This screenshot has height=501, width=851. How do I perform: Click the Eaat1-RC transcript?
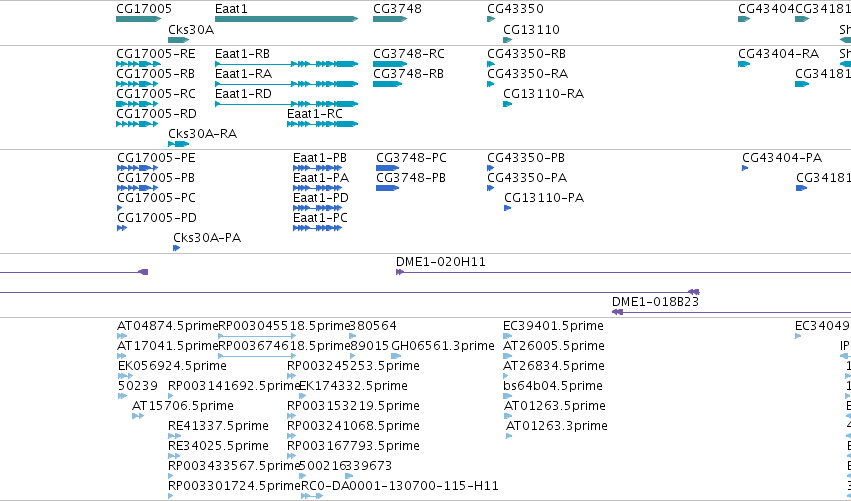point(322,124)
